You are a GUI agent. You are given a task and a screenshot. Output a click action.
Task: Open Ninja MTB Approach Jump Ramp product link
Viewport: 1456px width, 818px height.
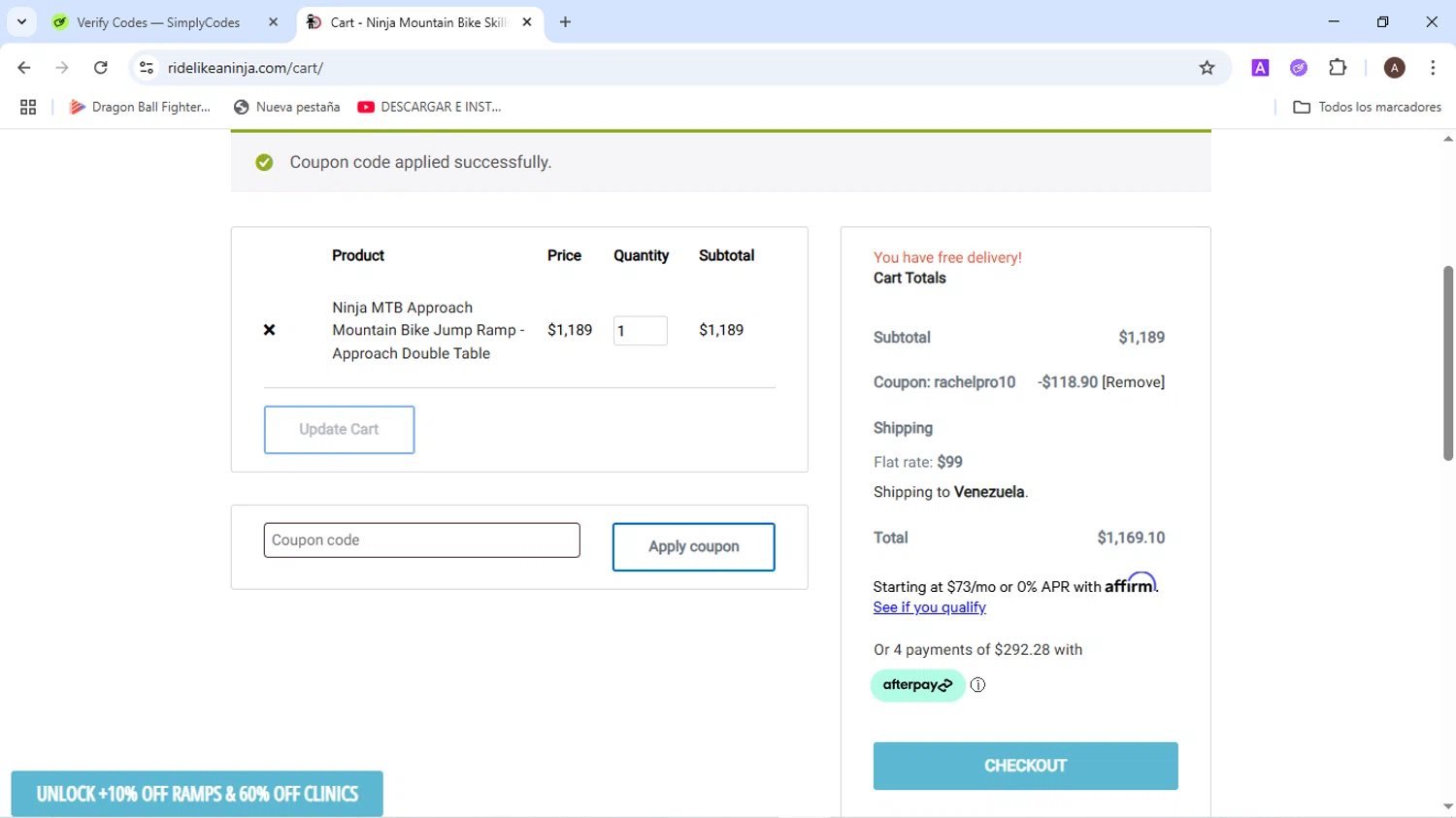point(428,330)
